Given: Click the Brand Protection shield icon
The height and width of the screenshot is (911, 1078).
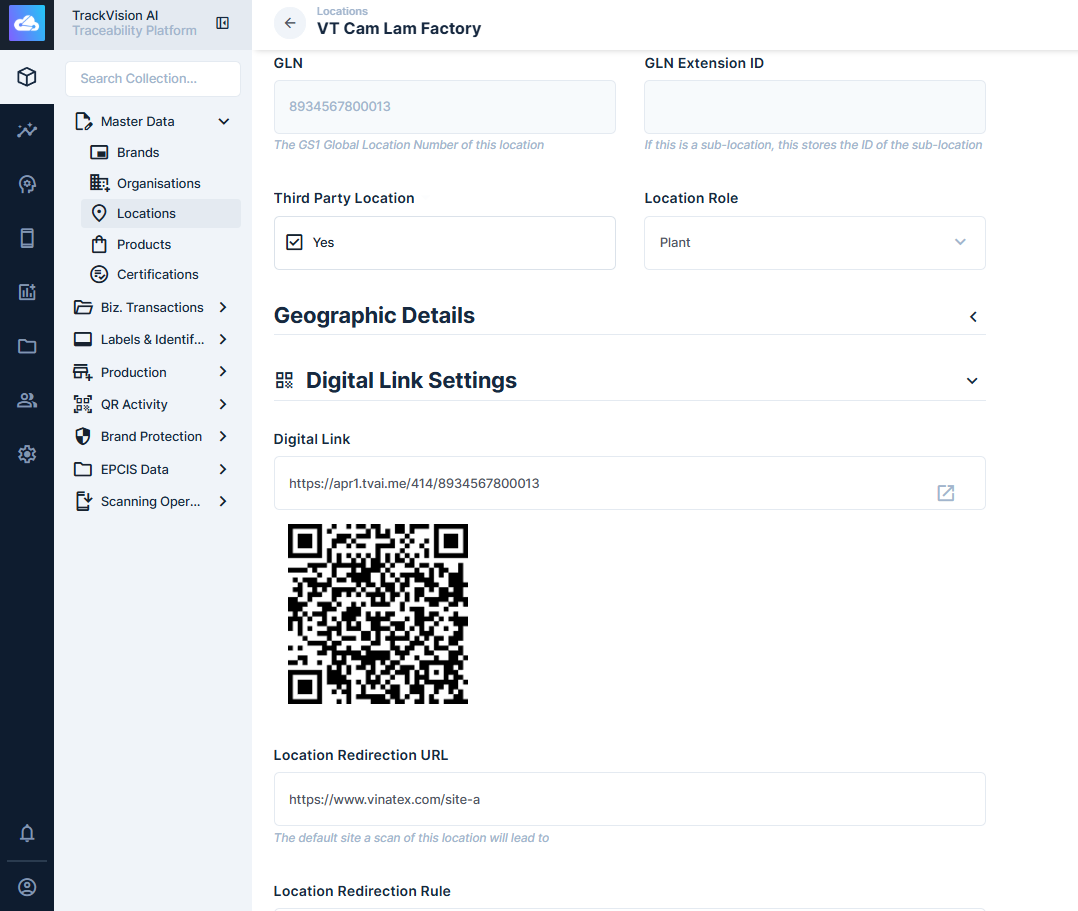Looking at the screenshot, I should tap(83, 437).
